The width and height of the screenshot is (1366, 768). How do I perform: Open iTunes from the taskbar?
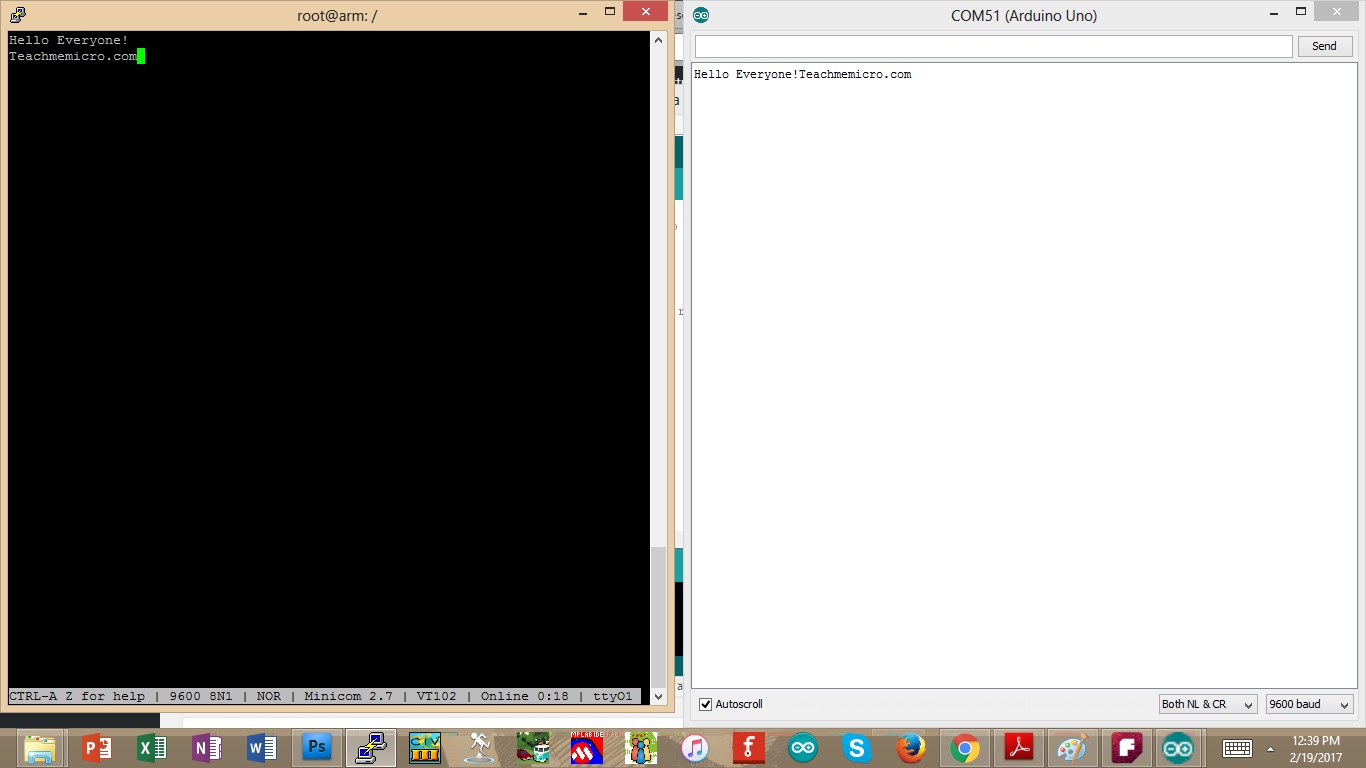tap(695, 748)
